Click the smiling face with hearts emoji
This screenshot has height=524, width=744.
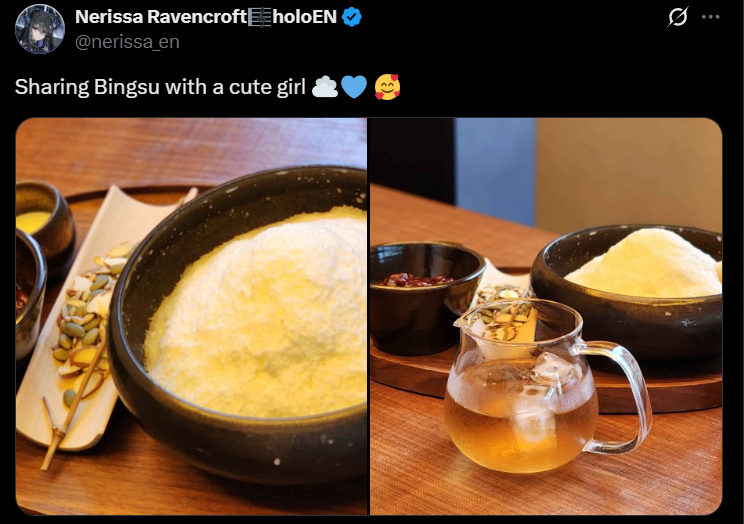[387, 87]
